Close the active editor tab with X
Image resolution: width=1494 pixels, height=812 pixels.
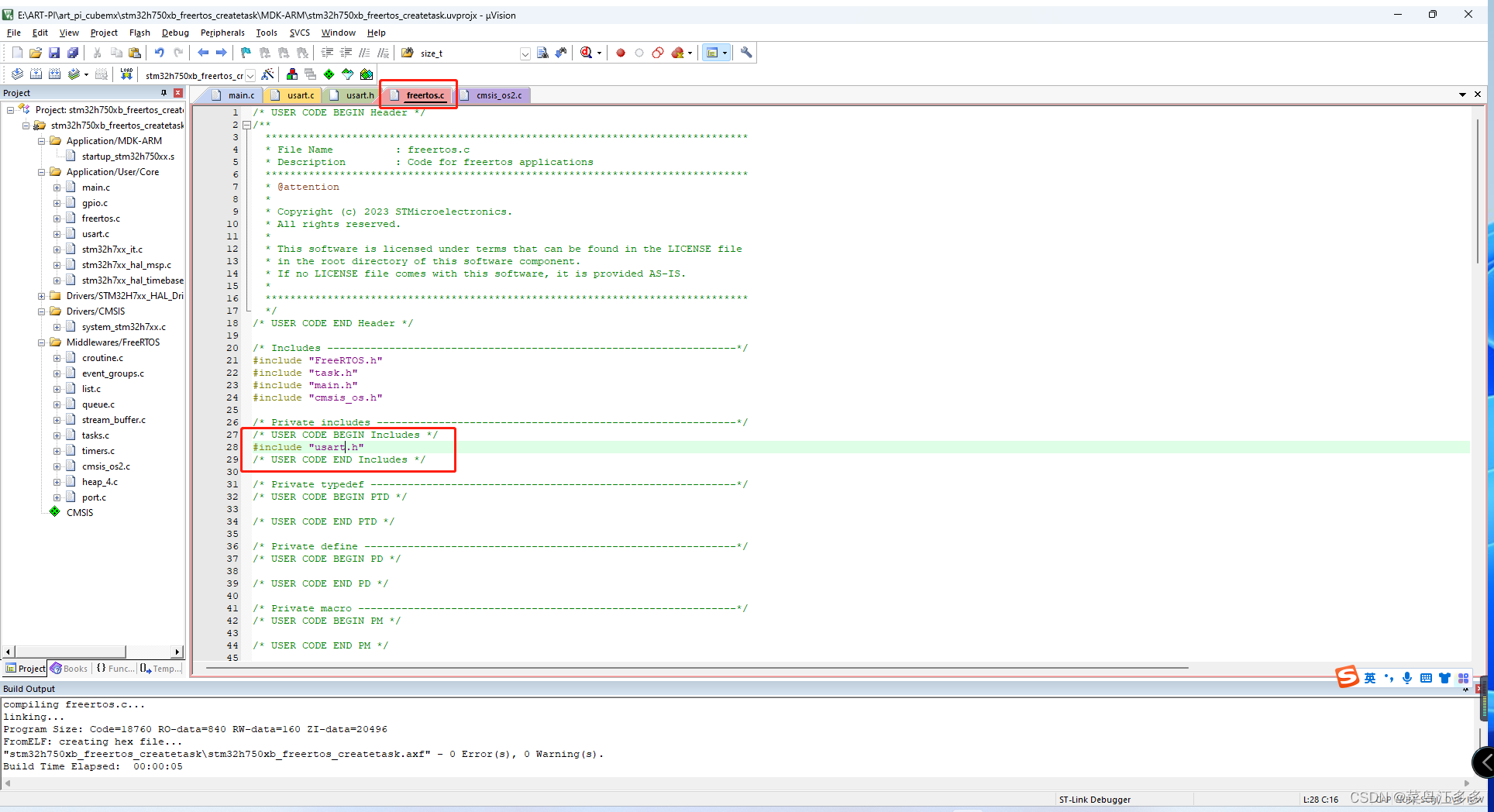[1478, 95]
